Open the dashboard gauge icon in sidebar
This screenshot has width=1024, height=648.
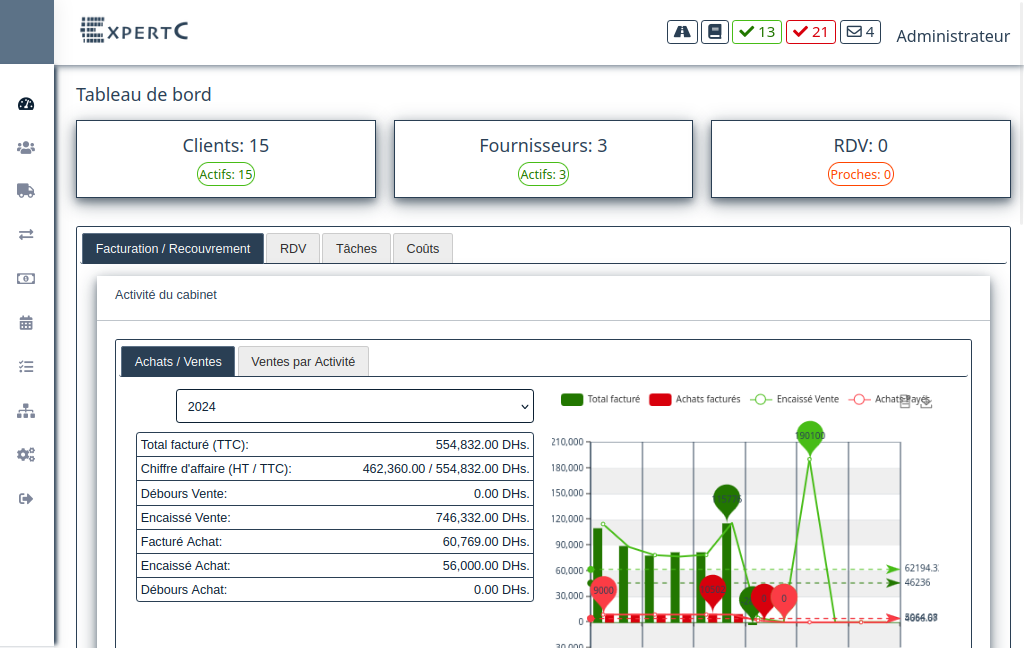[26, 104]
